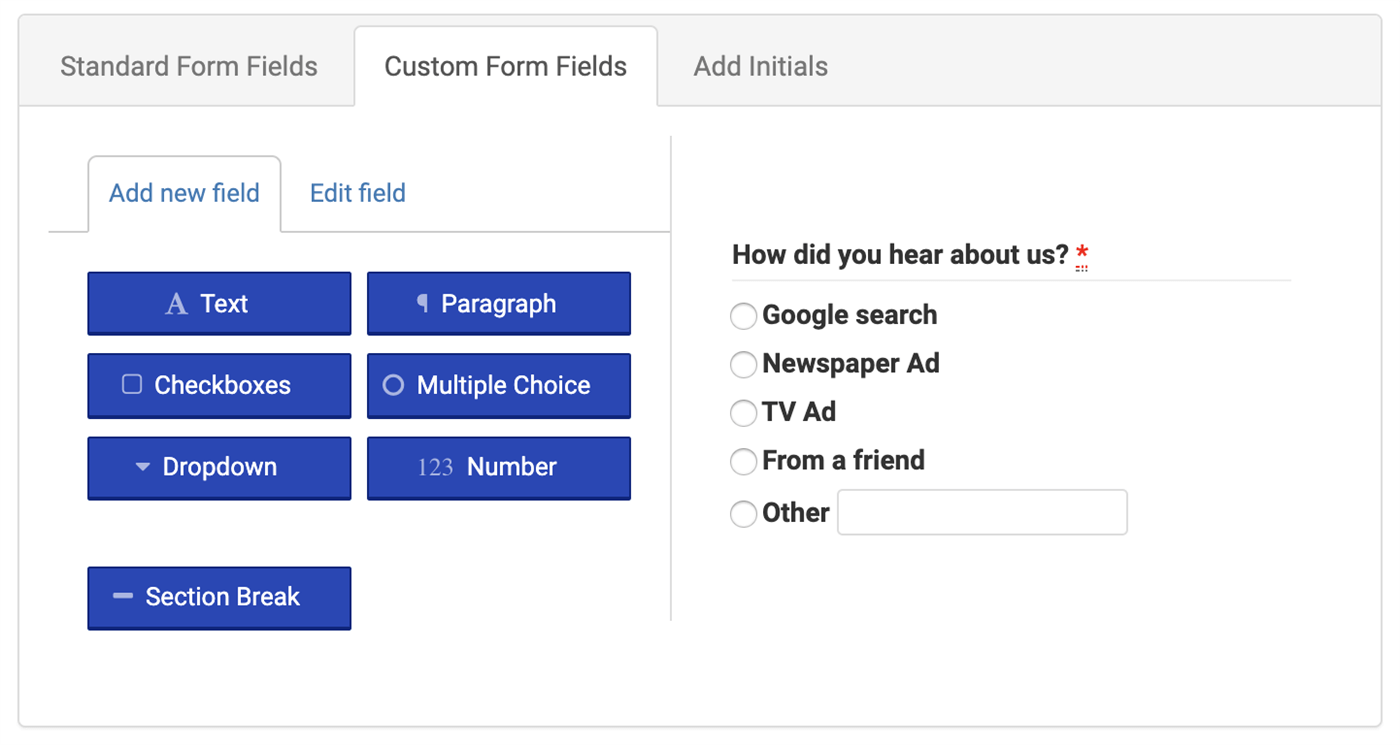Select the Text field type icon
Image resolution: width=1400 pixels, height=745 pixels.
(x=176, y=303)
